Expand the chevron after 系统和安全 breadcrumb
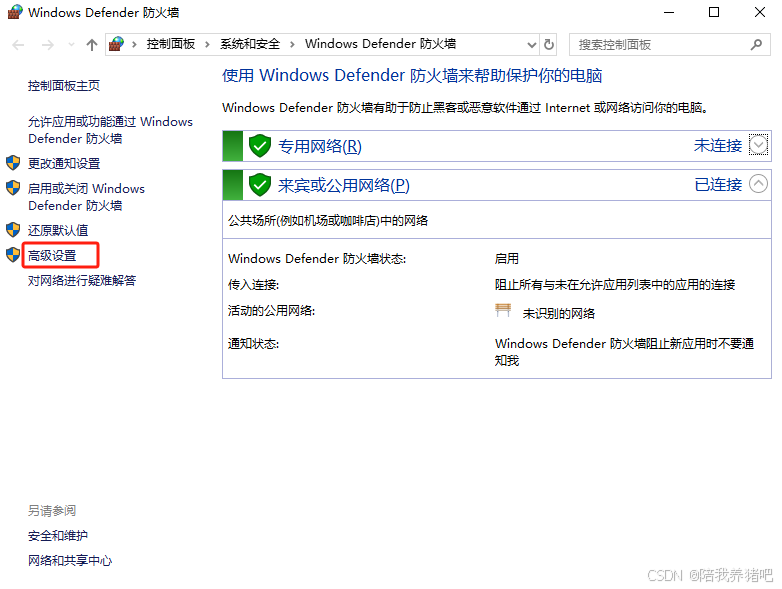The width and height of the screenshot is (782, 589). (x=292, y=44)
